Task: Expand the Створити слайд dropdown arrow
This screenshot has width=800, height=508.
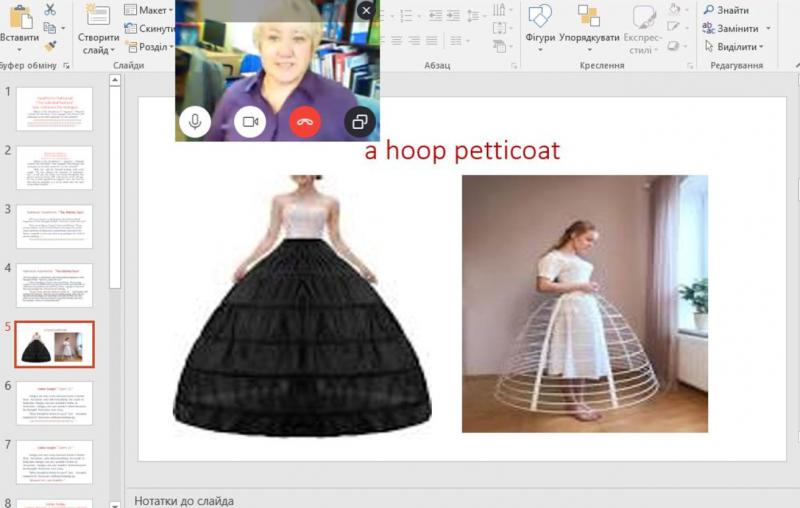Action: pos(112,50)
